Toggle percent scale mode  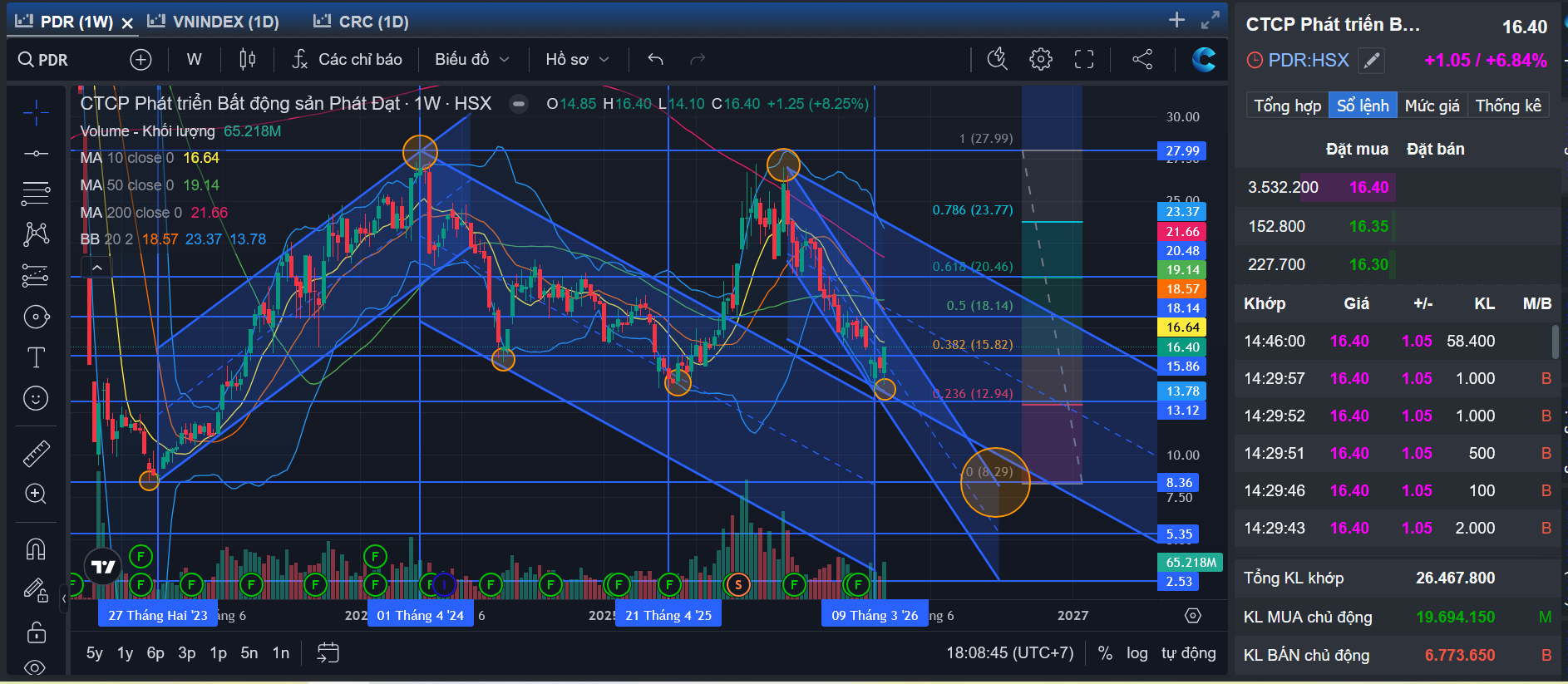pos(1105,653)
